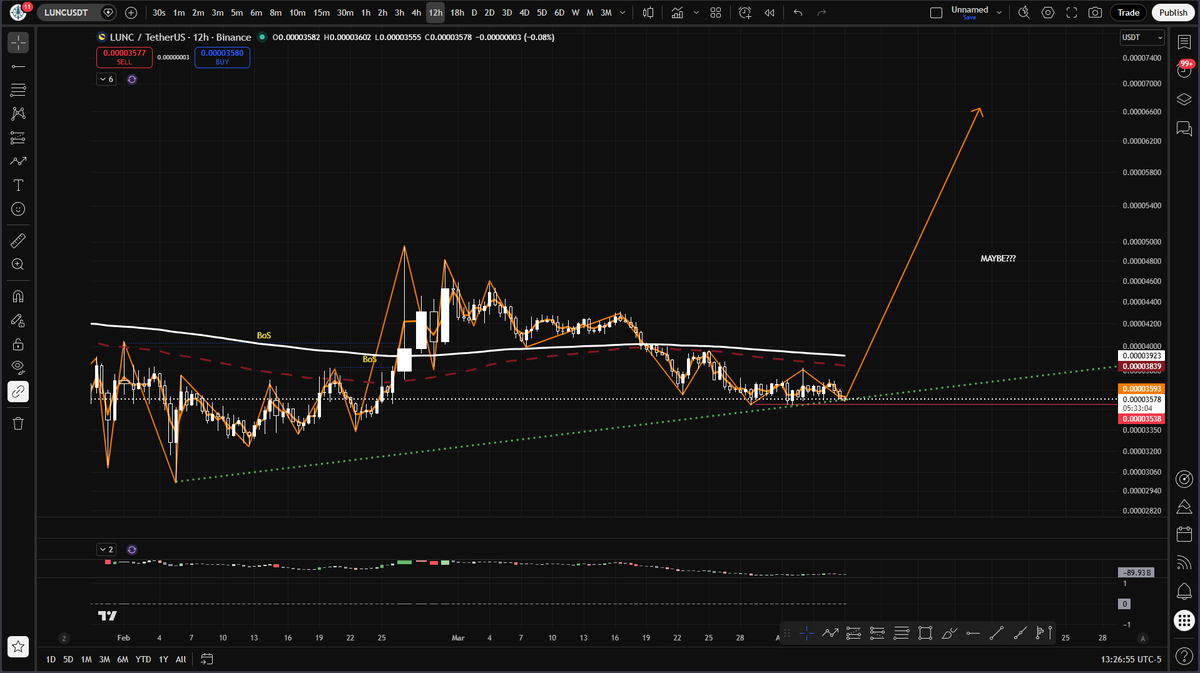Open the Fibonacci retracement tools in left toolbar
This screenshot has width=1200, height=673.
tap(18, 90)
